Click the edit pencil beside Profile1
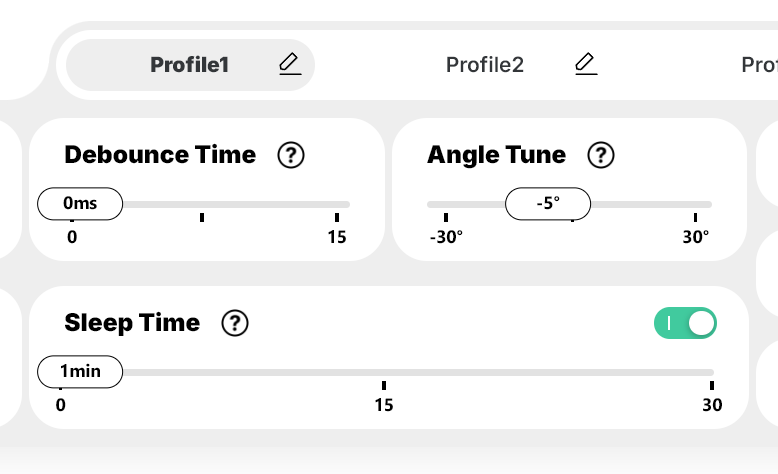This screenshot has width=778, height=474. 289,65
